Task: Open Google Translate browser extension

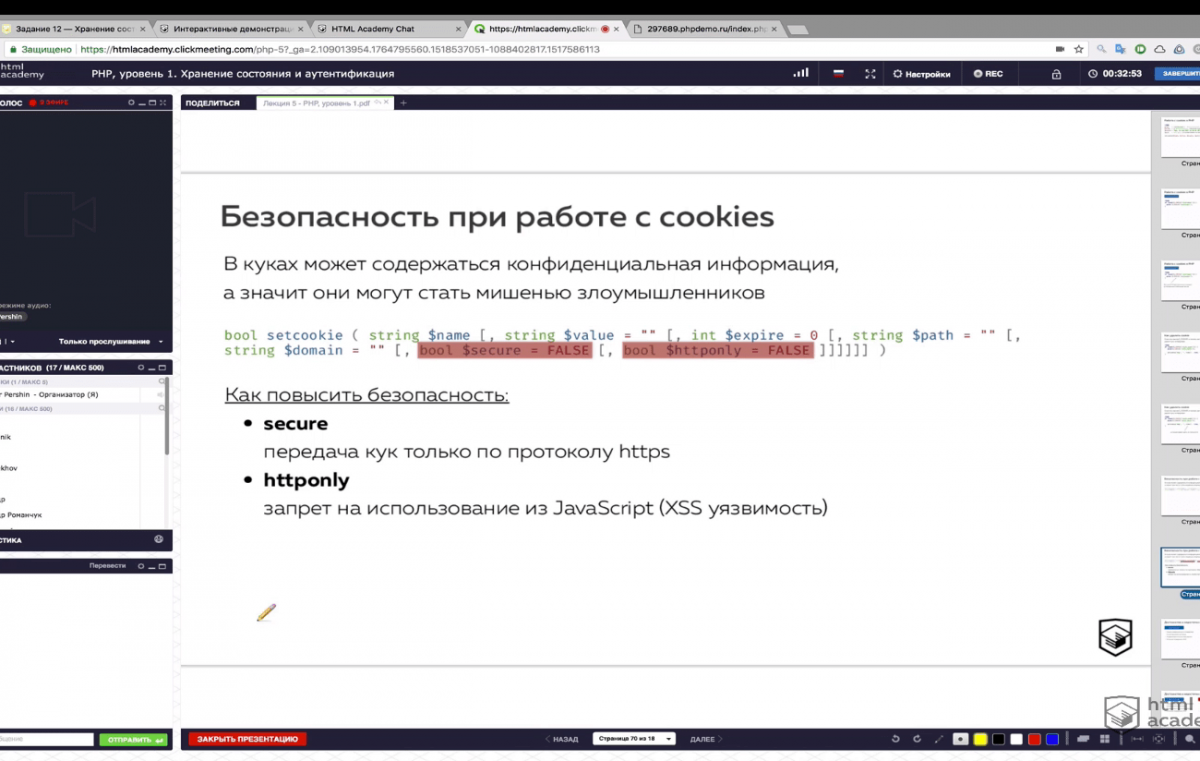Action: pos(1120,49)
